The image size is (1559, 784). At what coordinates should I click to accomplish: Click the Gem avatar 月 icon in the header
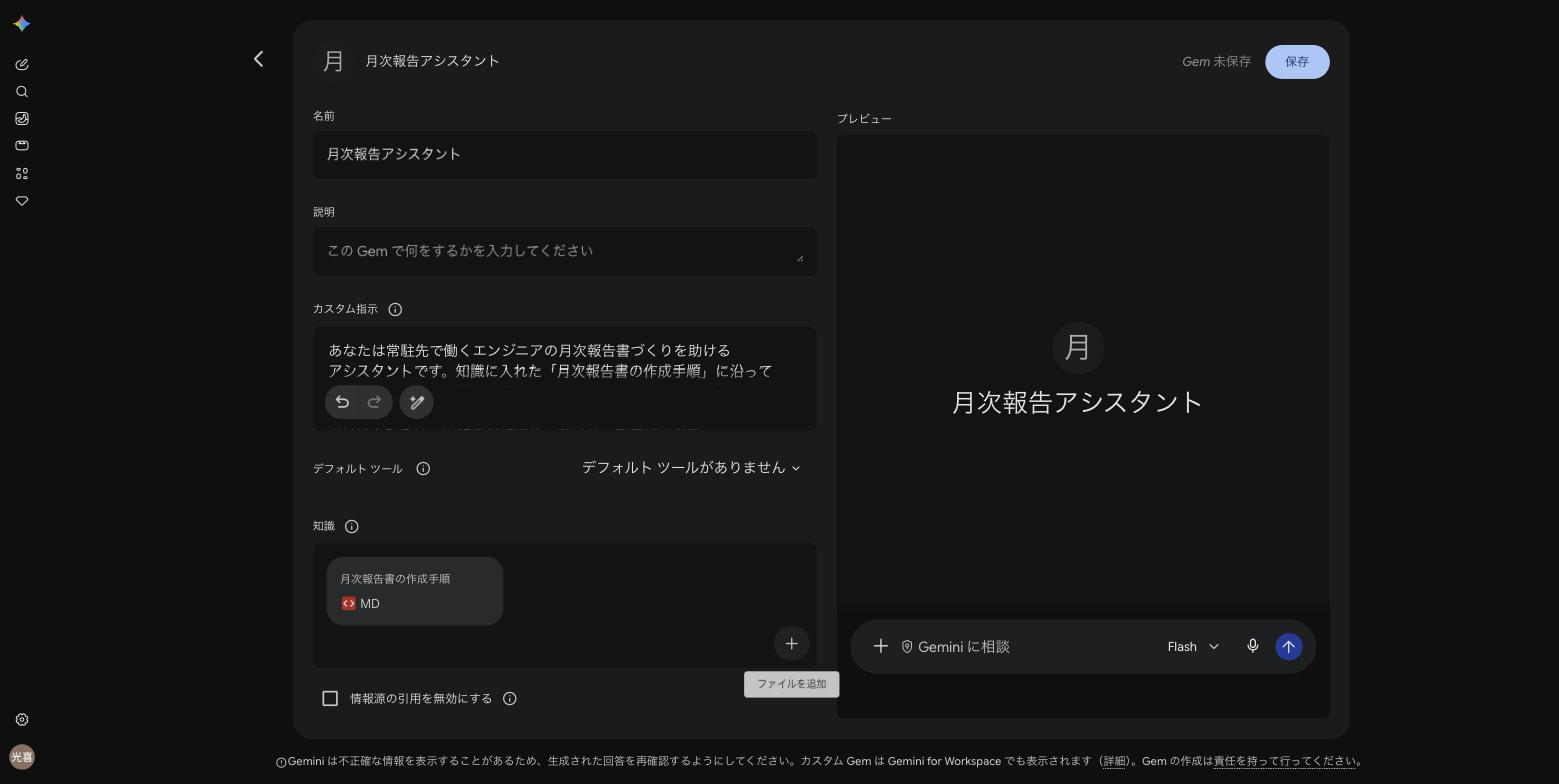click(334, 61)
